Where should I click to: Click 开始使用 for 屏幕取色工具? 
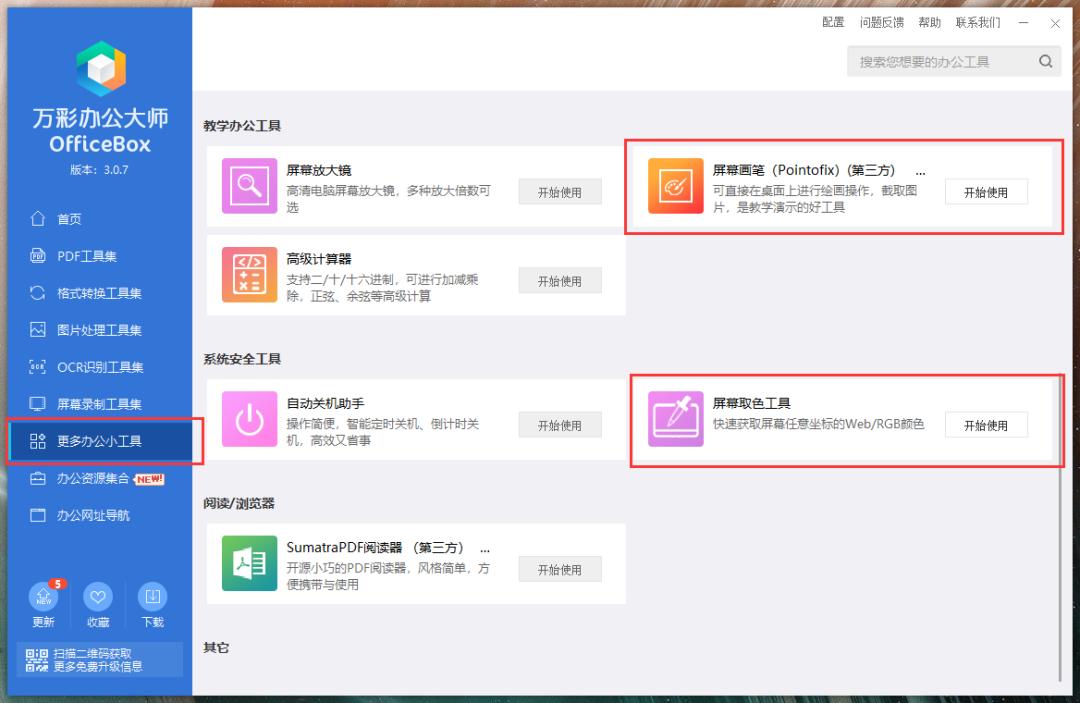click(x=986, y=424)
